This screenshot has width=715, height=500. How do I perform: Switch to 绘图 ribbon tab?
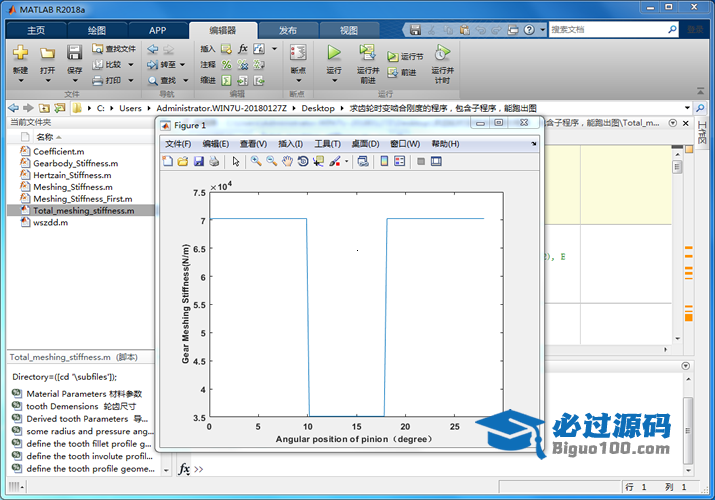pyautogui.click(x=97, y=30)
